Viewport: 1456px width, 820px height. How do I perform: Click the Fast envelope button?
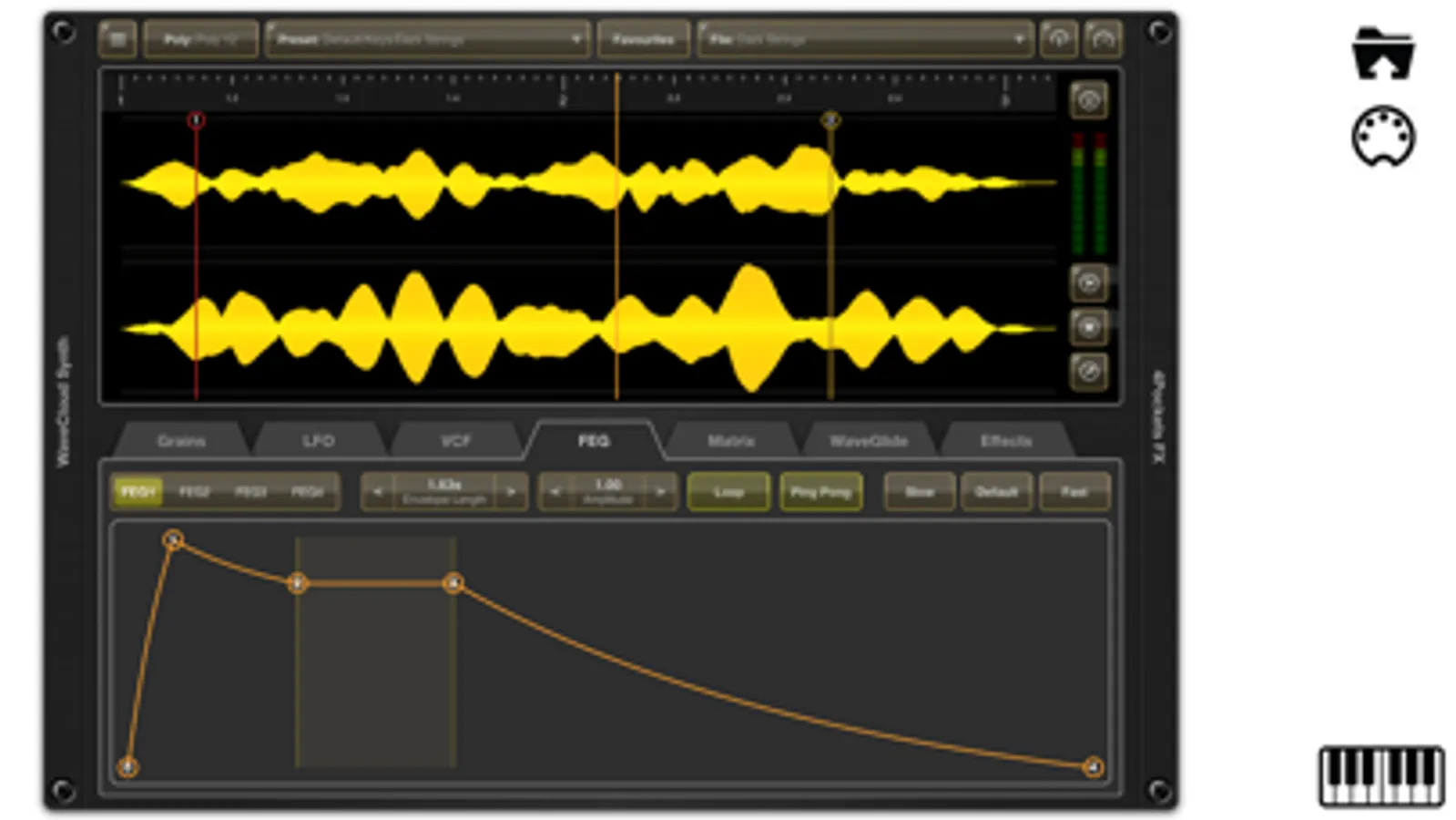click(x=1074, y=492)
